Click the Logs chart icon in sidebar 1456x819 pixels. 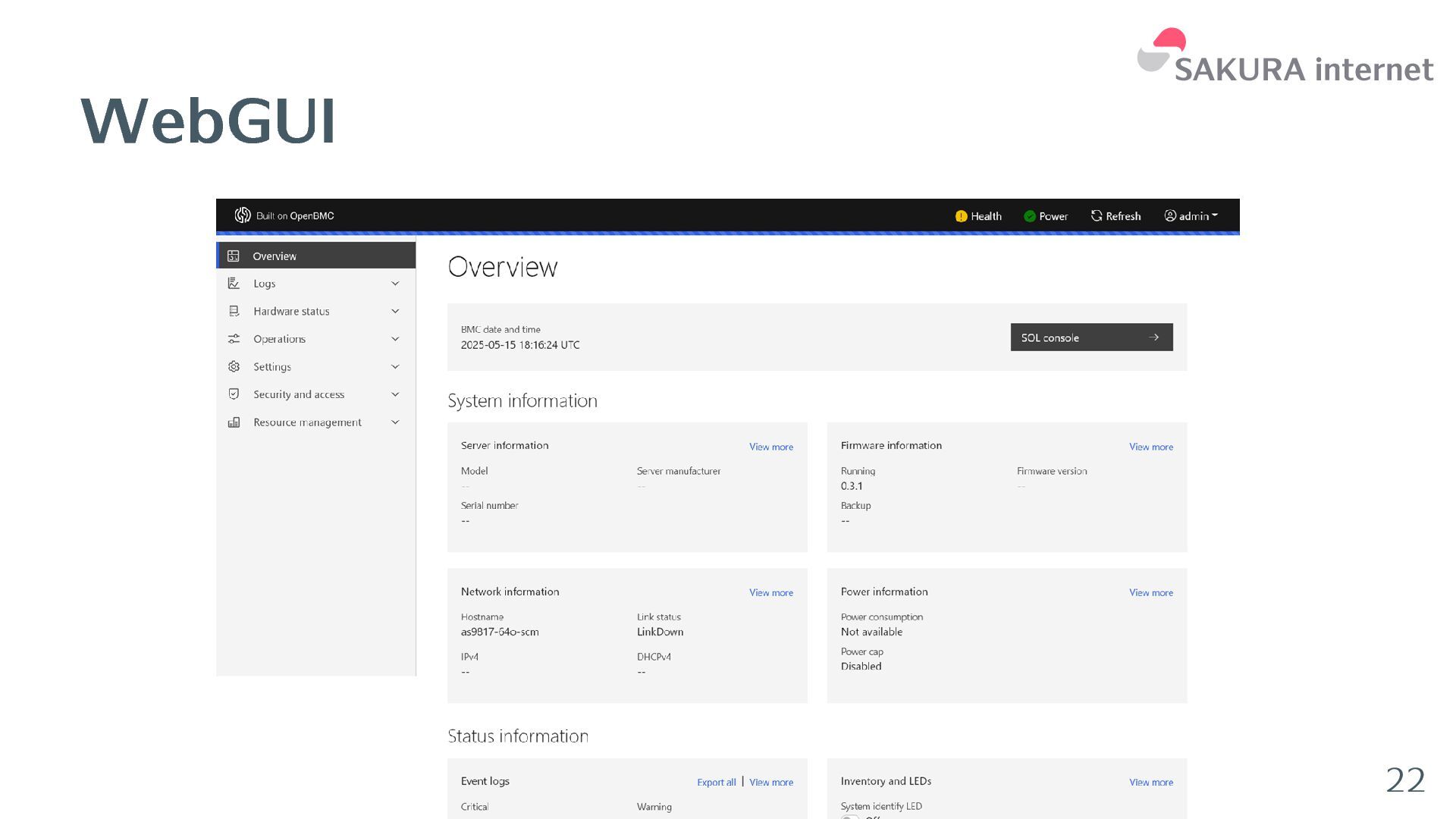234,284
